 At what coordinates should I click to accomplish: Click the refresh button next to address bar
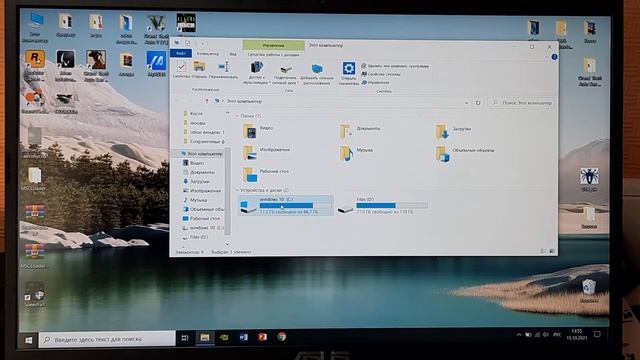pos(478,103)
